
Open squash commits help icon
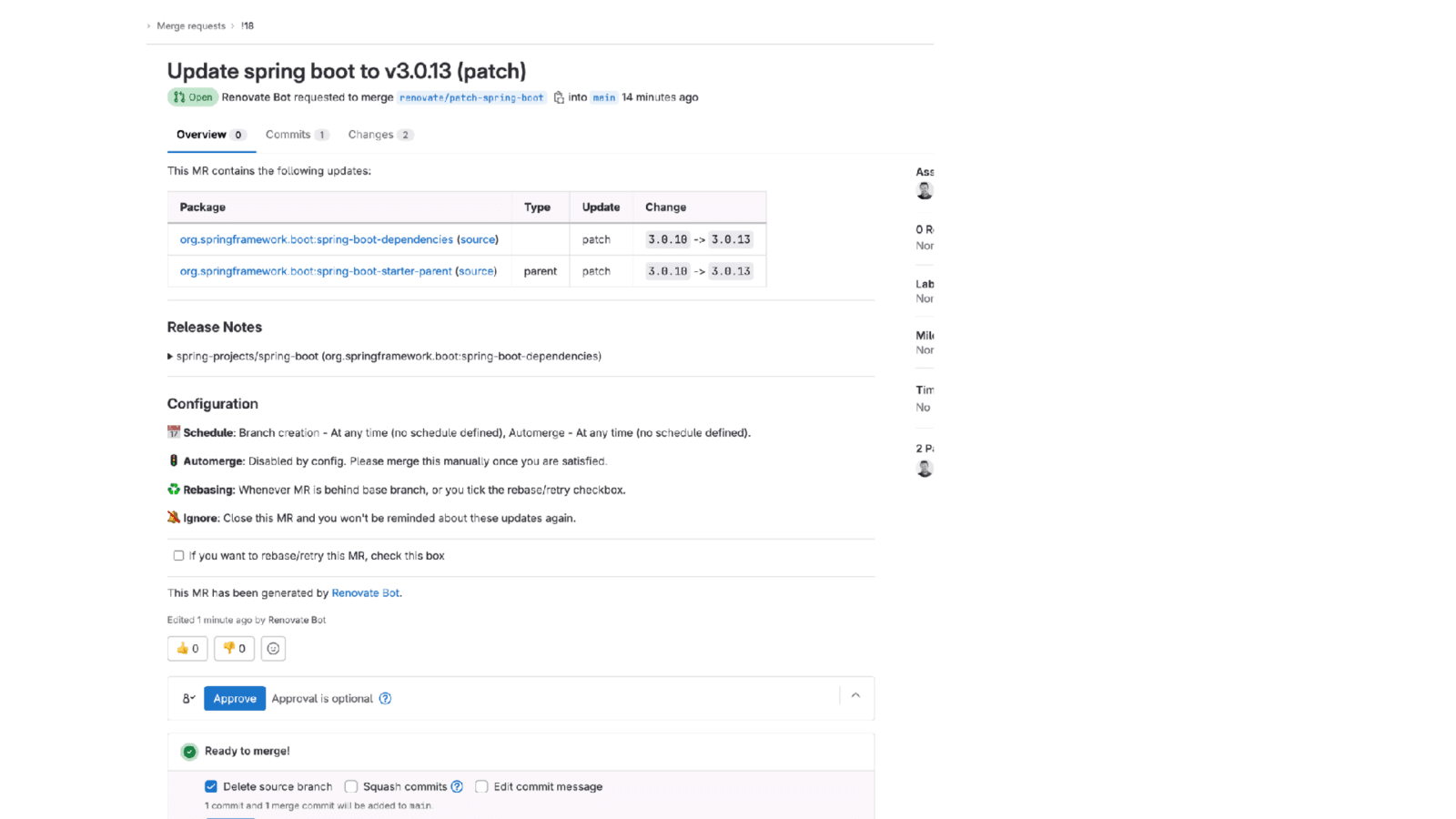click(457, 787)
